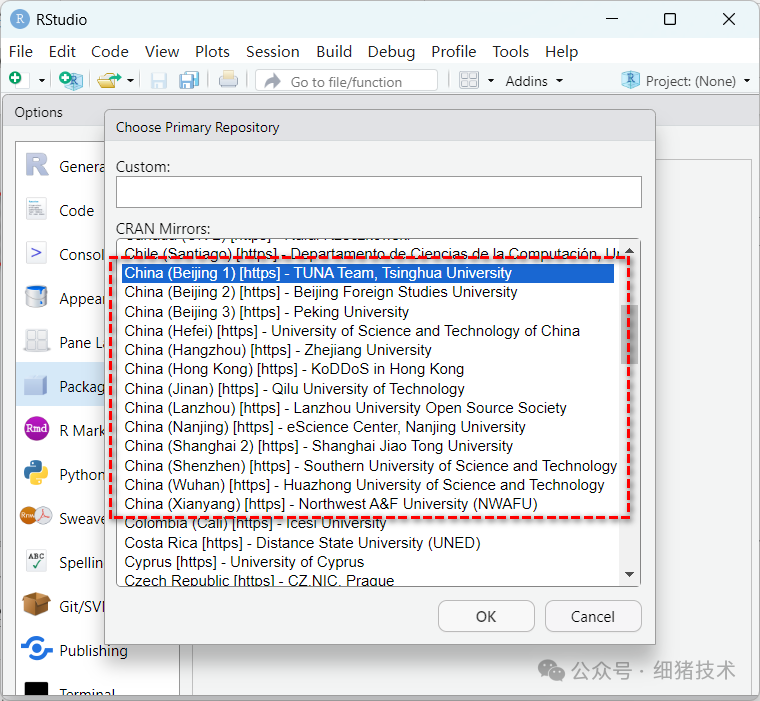
Task: Maximize the RStudio window
Action: tap(670, 19)
